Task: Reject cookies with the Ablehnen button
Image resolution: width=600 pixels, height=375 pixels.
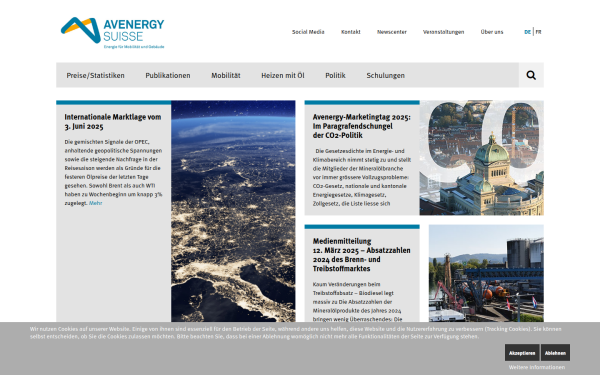Action: point(555,353)
